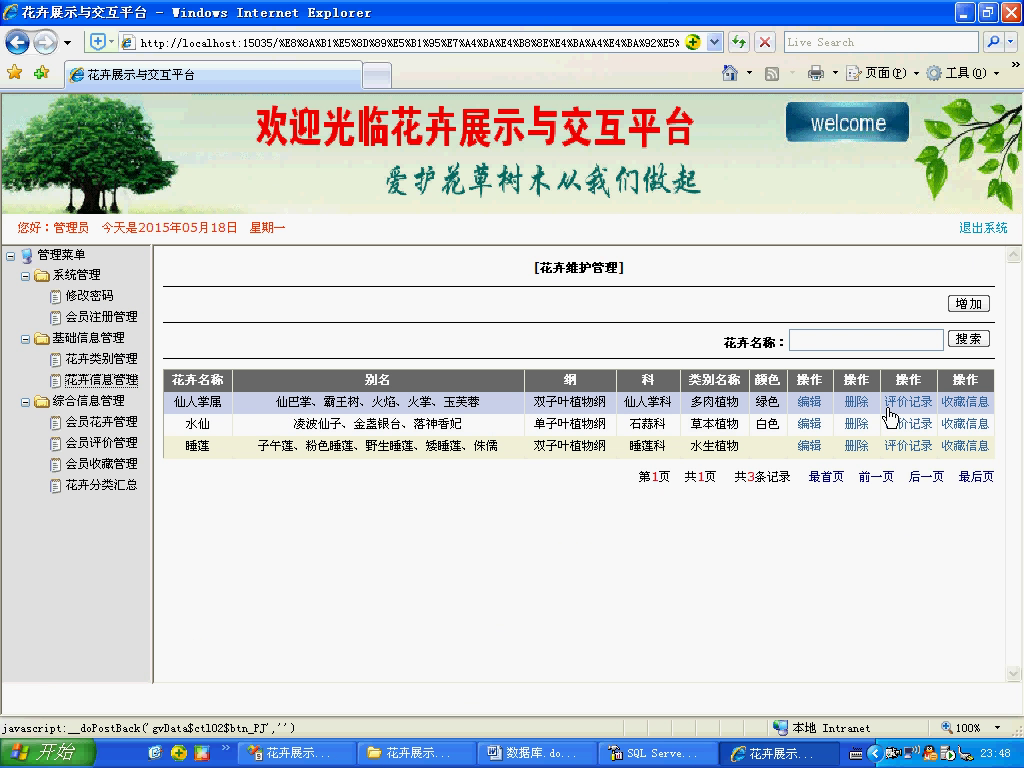The width and height of the screenshot is (1024, 768).
Task: Open the address bar URL dropdown
Action: [714, 42]
